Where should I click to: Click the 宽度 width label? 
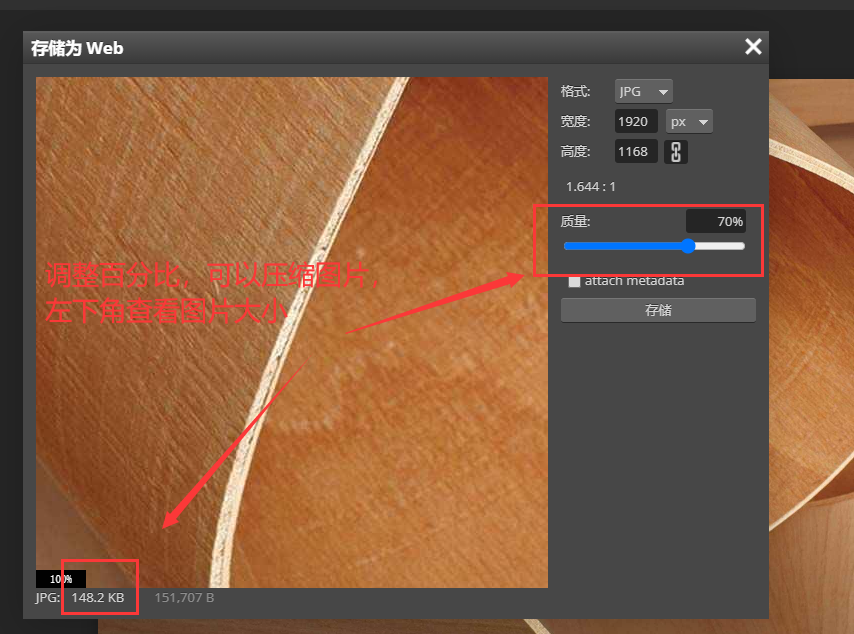pyautogui.click(x=575, y=122)
